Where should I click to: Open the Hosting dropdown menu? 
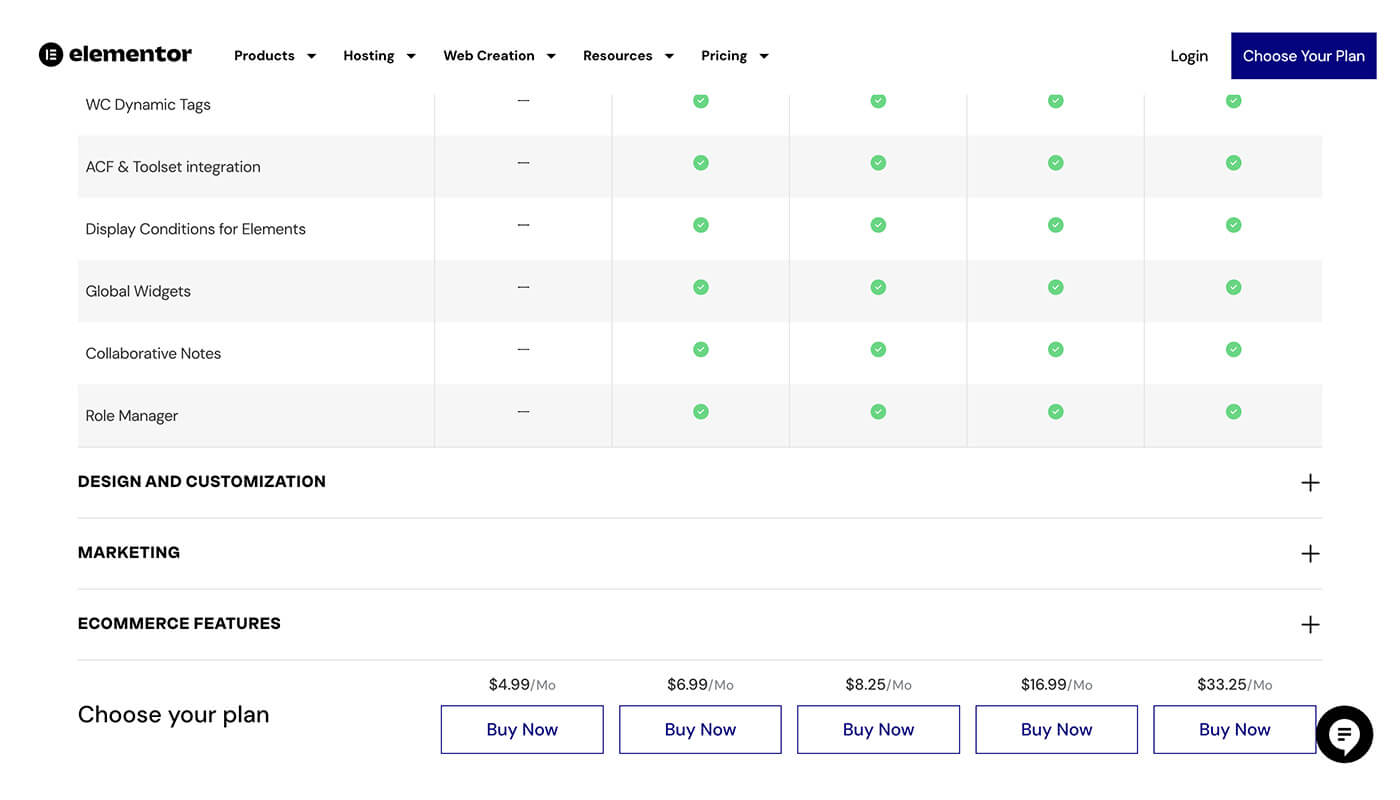point(379,56)
